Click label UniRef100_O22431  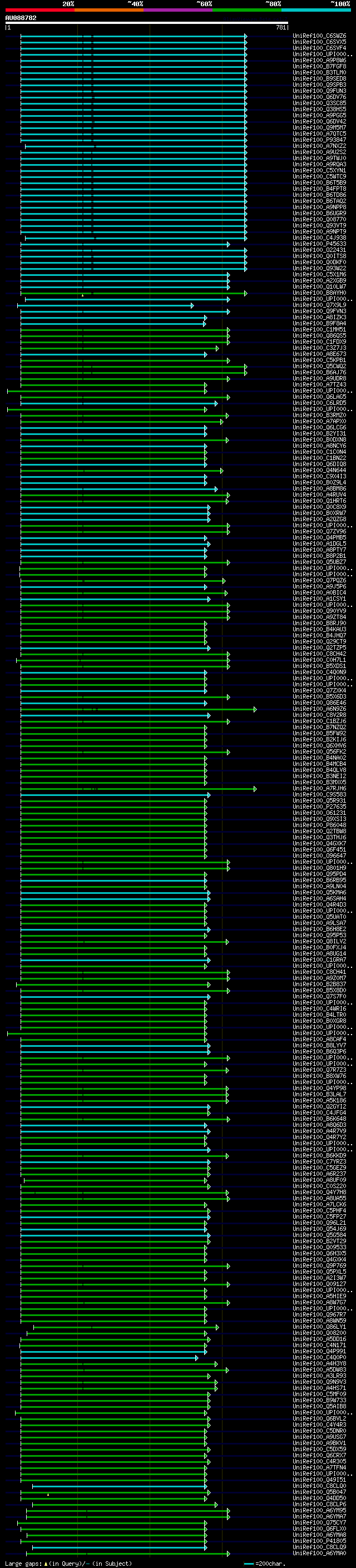coord(319,250)
